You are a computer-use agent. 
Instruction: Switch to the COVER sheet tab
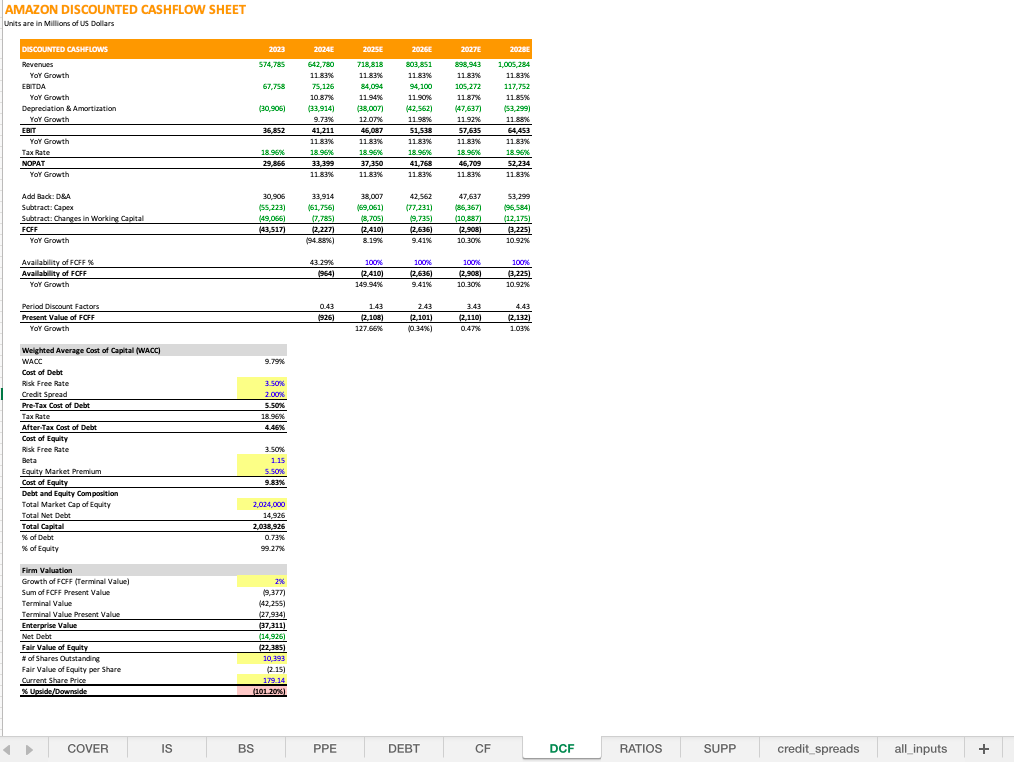click(88, 748)
